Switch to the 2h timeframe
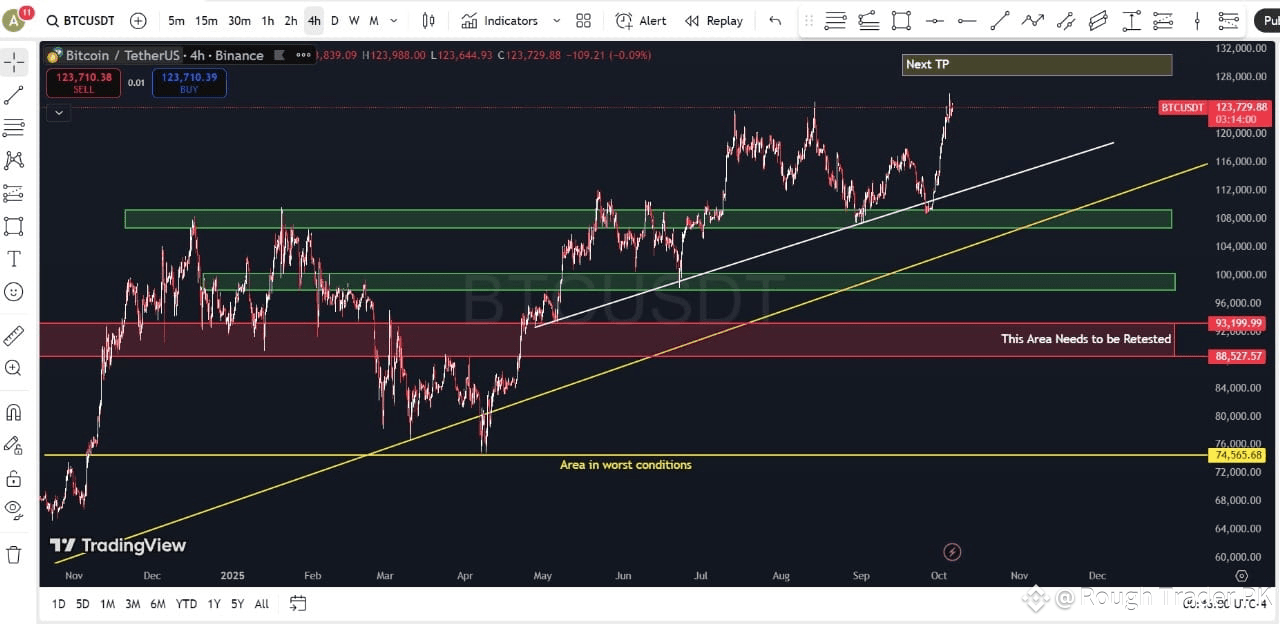This screenshot has height=624, width=1280. coord(290,21)
